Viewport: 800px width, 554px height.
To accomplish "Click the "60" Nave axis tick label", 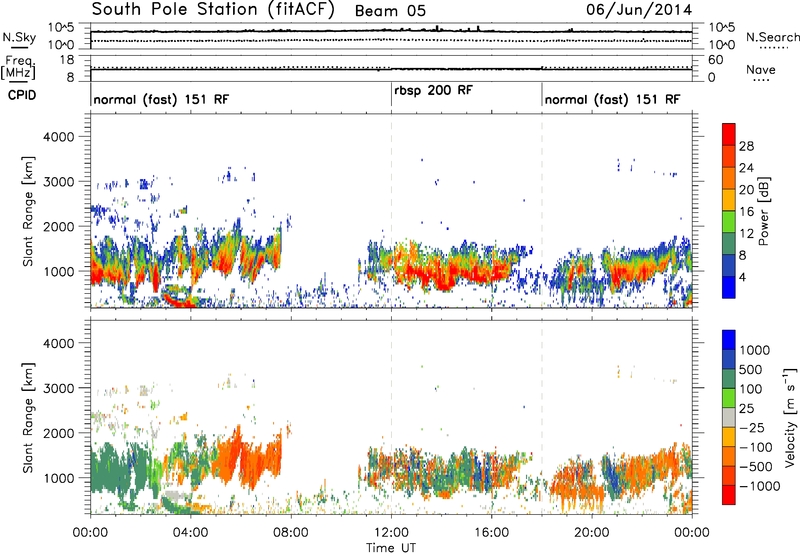I will click(x=716, y=60).
